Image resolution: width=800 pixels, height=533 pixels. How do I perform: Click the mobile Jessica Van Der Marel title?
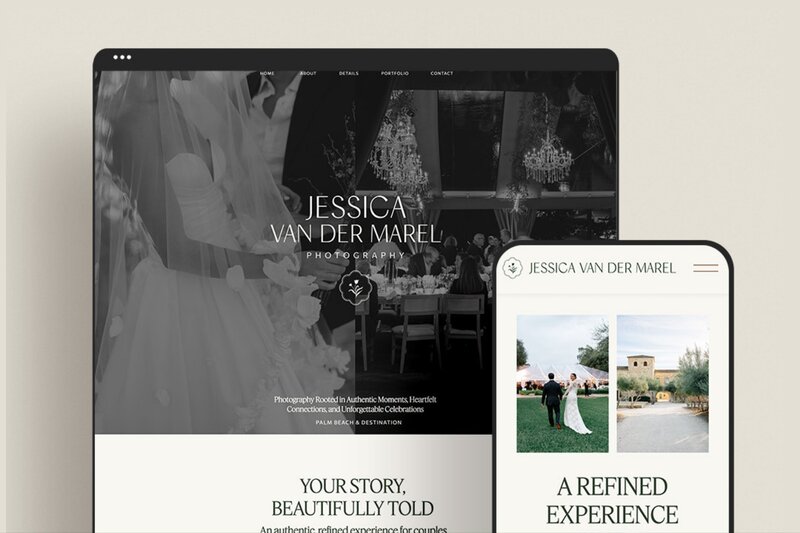click(602, 268)
